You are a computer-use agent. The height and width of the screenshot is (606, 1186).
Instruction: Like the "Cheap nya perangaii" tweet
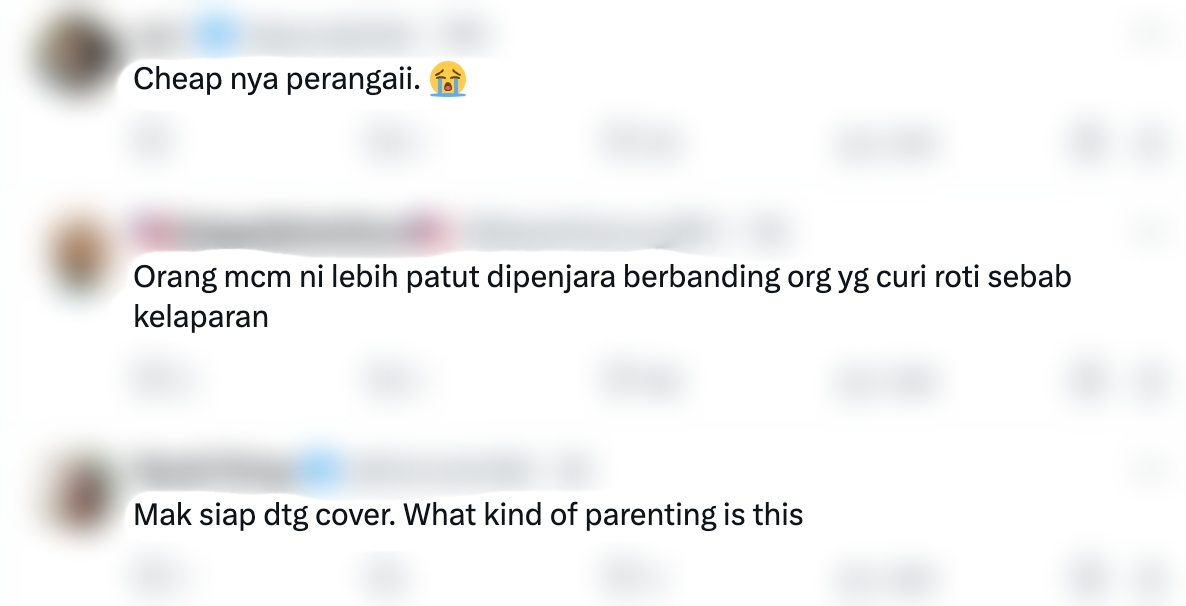pos(639,141)
